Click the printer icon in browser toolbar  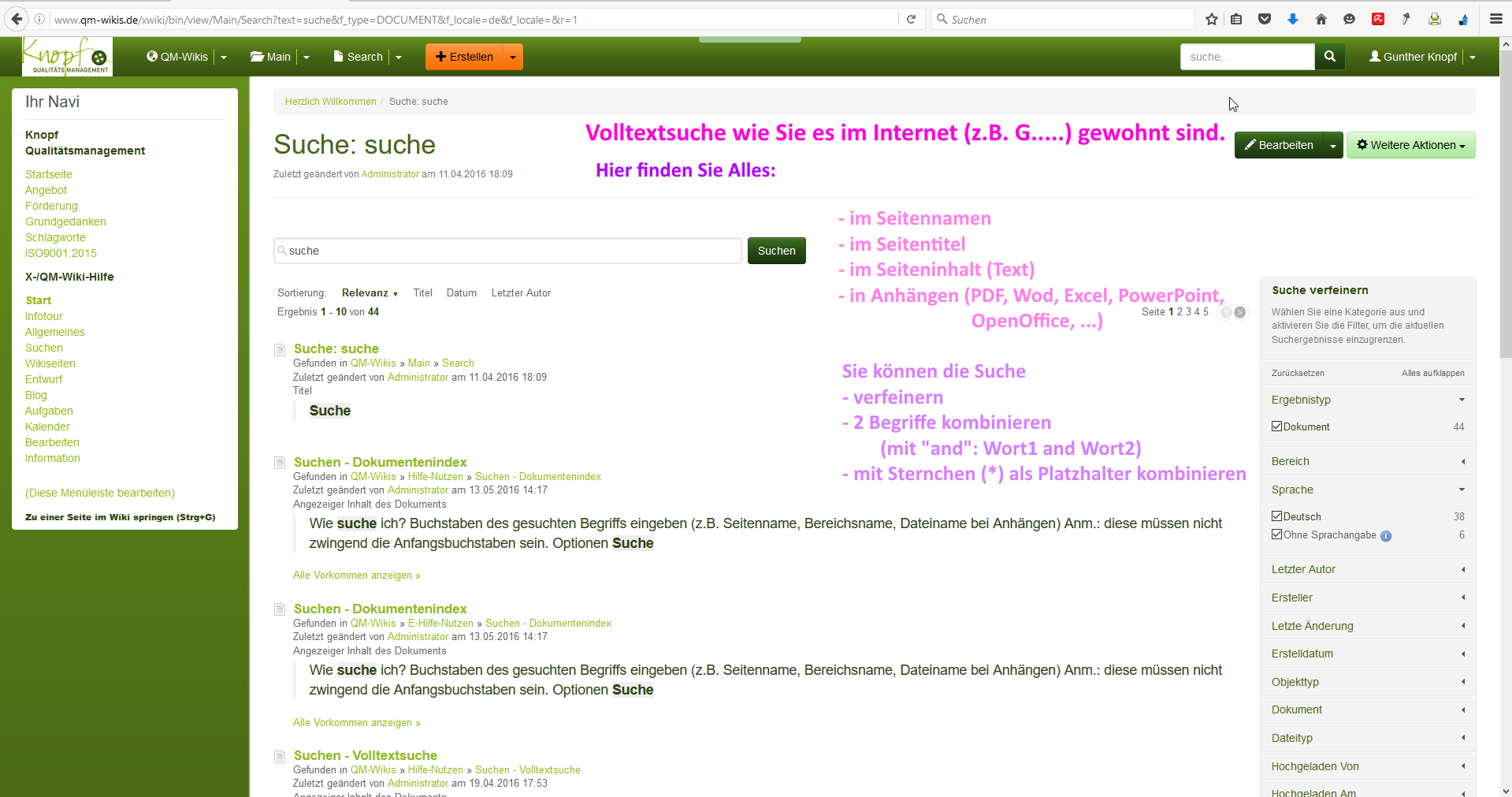pyautogui.click(x=1435, y=20)
